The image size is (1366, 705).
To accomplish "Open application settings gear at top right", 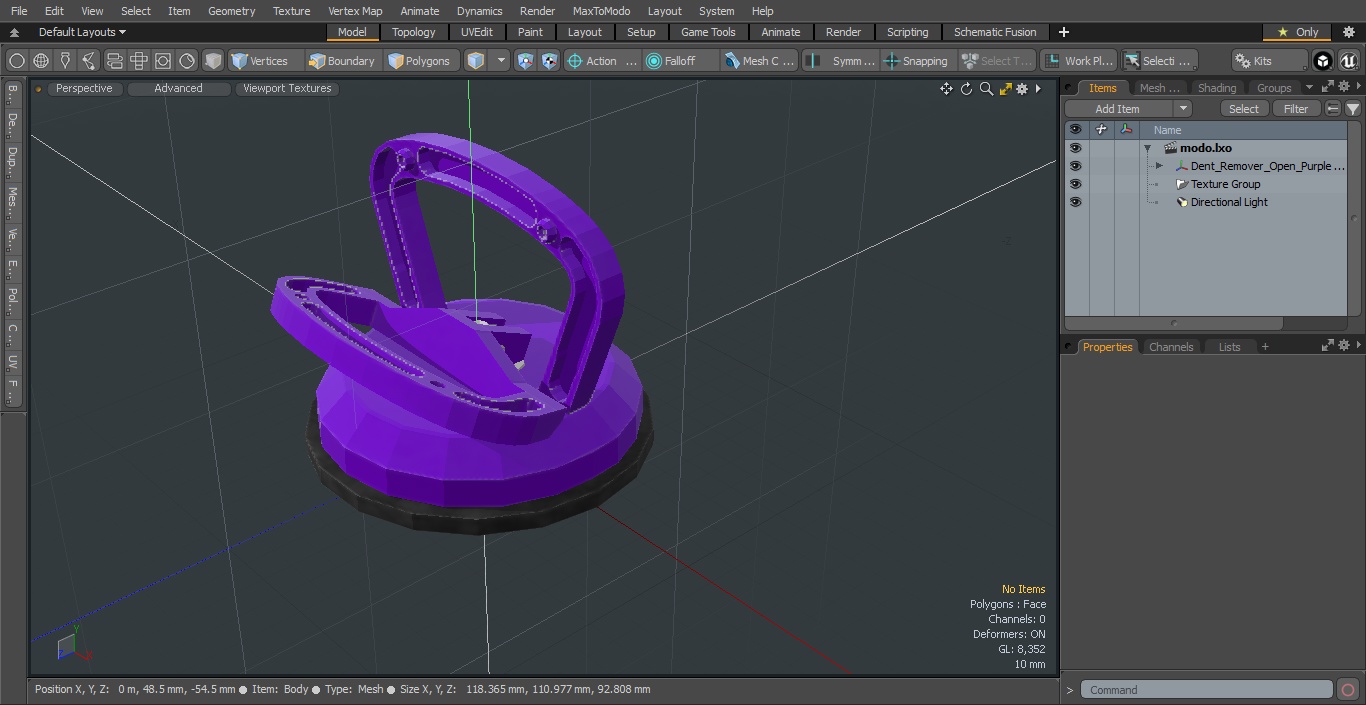I will click(x=1348, y=32).
